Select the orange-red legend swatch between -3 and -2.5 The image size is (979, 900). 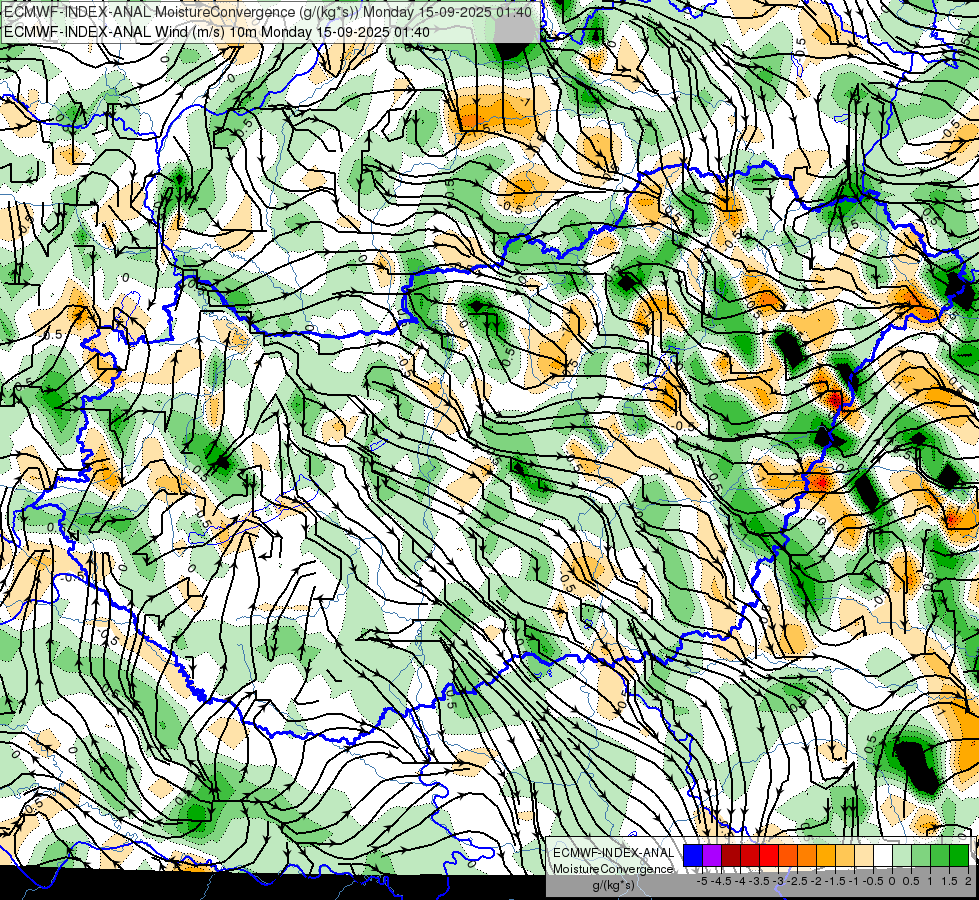[x=788, y=856]
